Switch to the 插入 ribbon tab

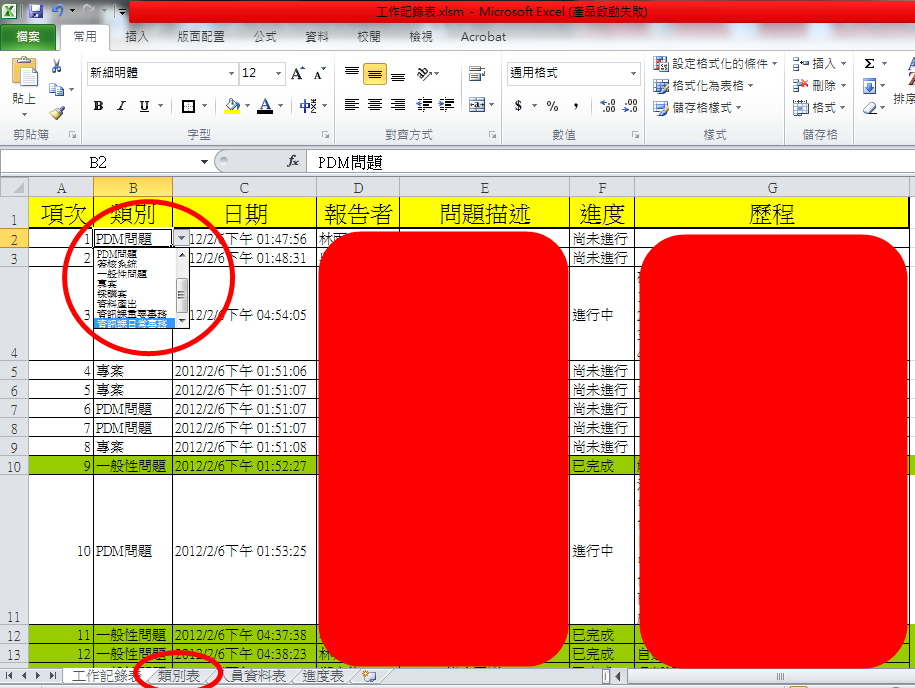137,37
